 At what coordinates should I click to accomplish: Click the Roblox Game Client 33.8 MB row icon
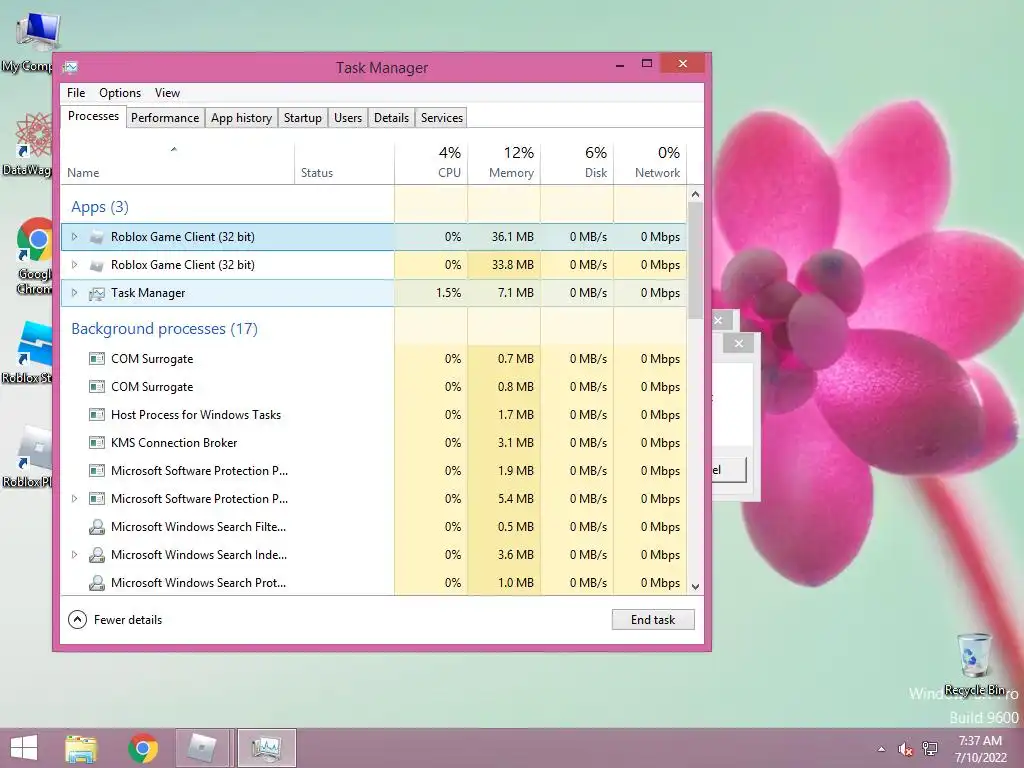(x=97, y=265)
